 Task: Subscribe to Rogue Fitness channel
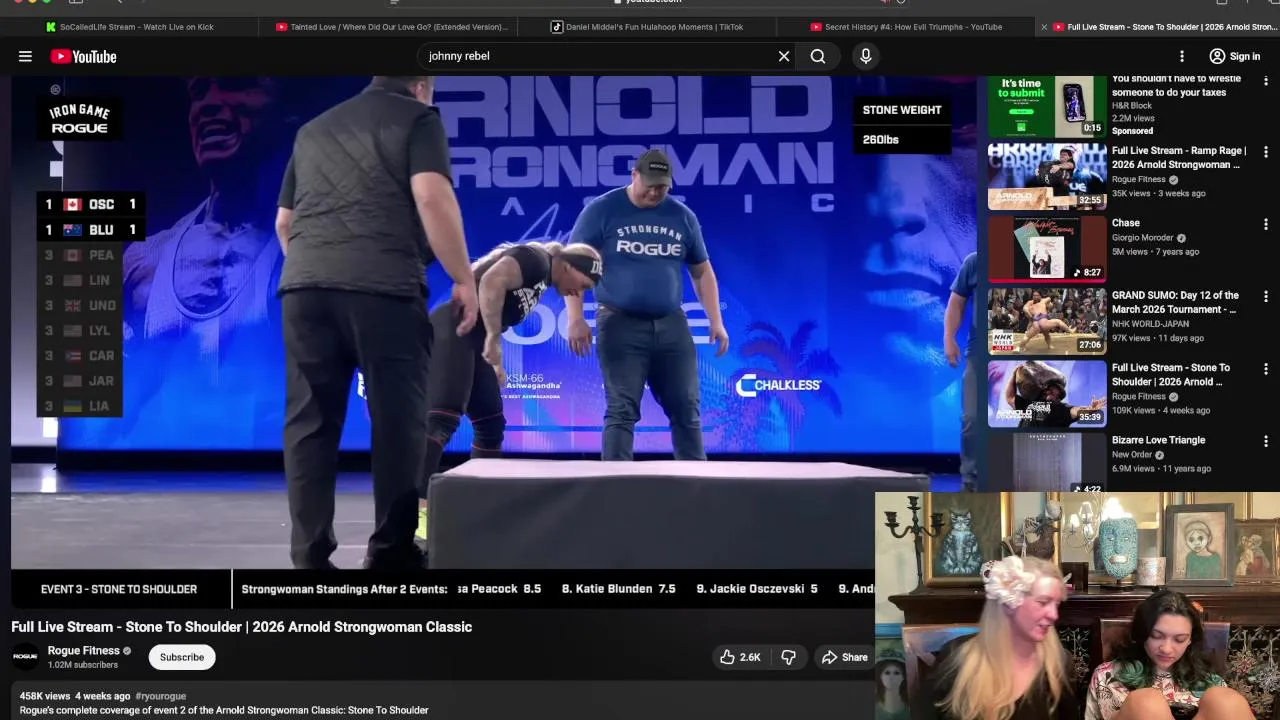click(182, 657)
